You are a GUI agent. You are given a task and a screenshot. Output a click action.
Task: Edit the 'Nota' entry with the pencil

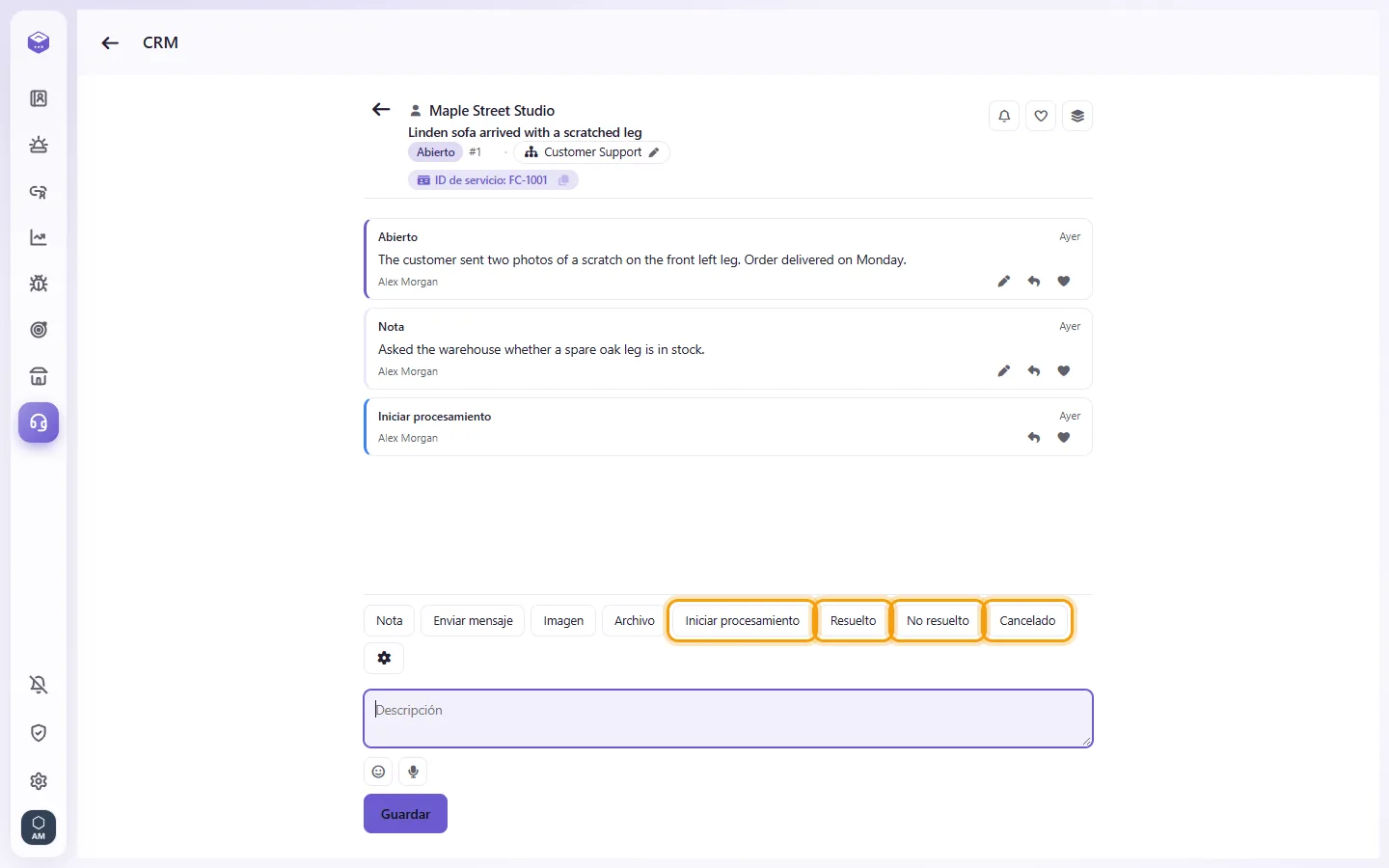[x=1004, y=370]
